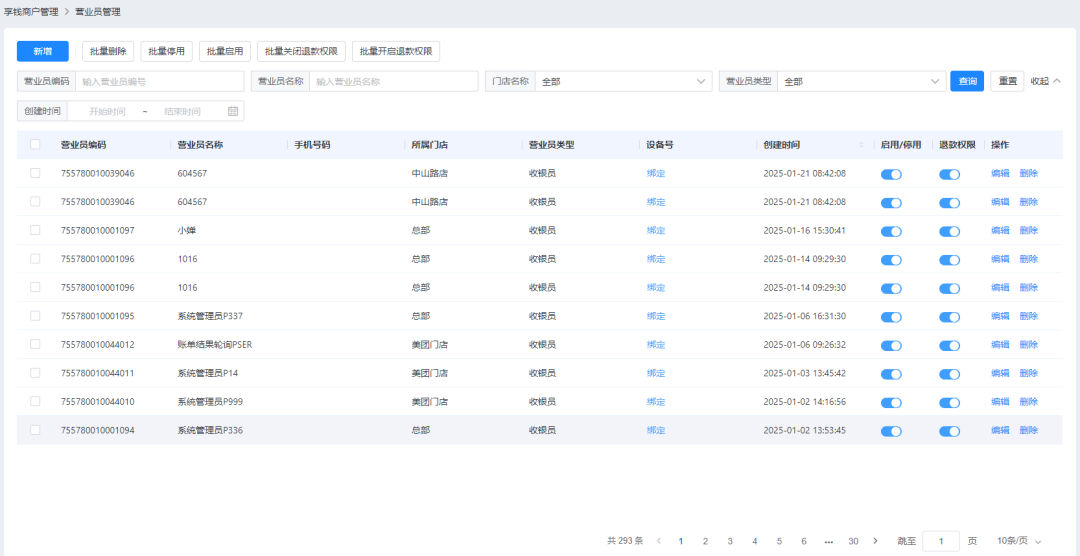
Task: Click 批量关闭退款权限 button
Action: coord(301,51)
